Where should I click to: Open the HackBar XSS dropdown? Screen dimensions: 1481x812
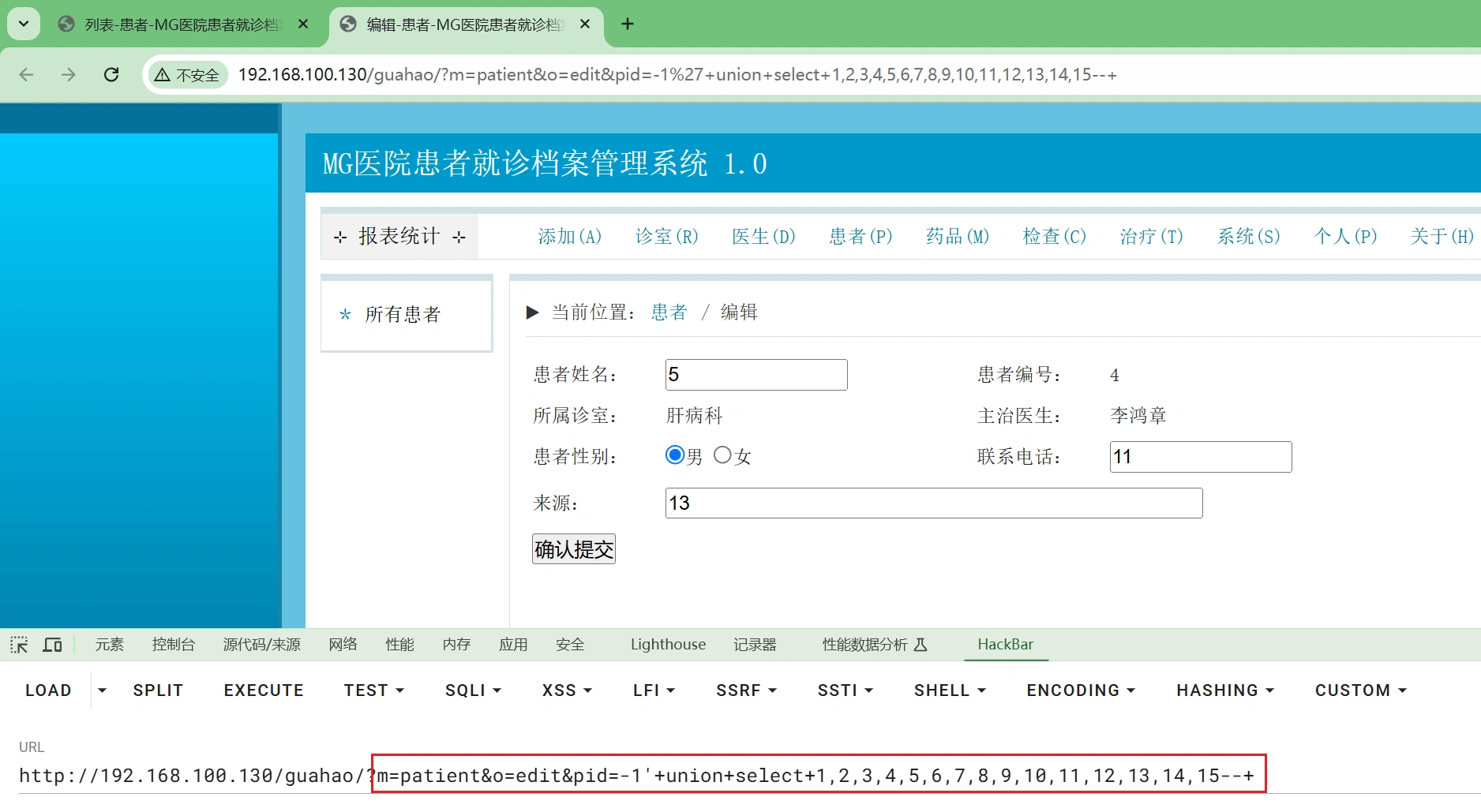tap(566, 690)
